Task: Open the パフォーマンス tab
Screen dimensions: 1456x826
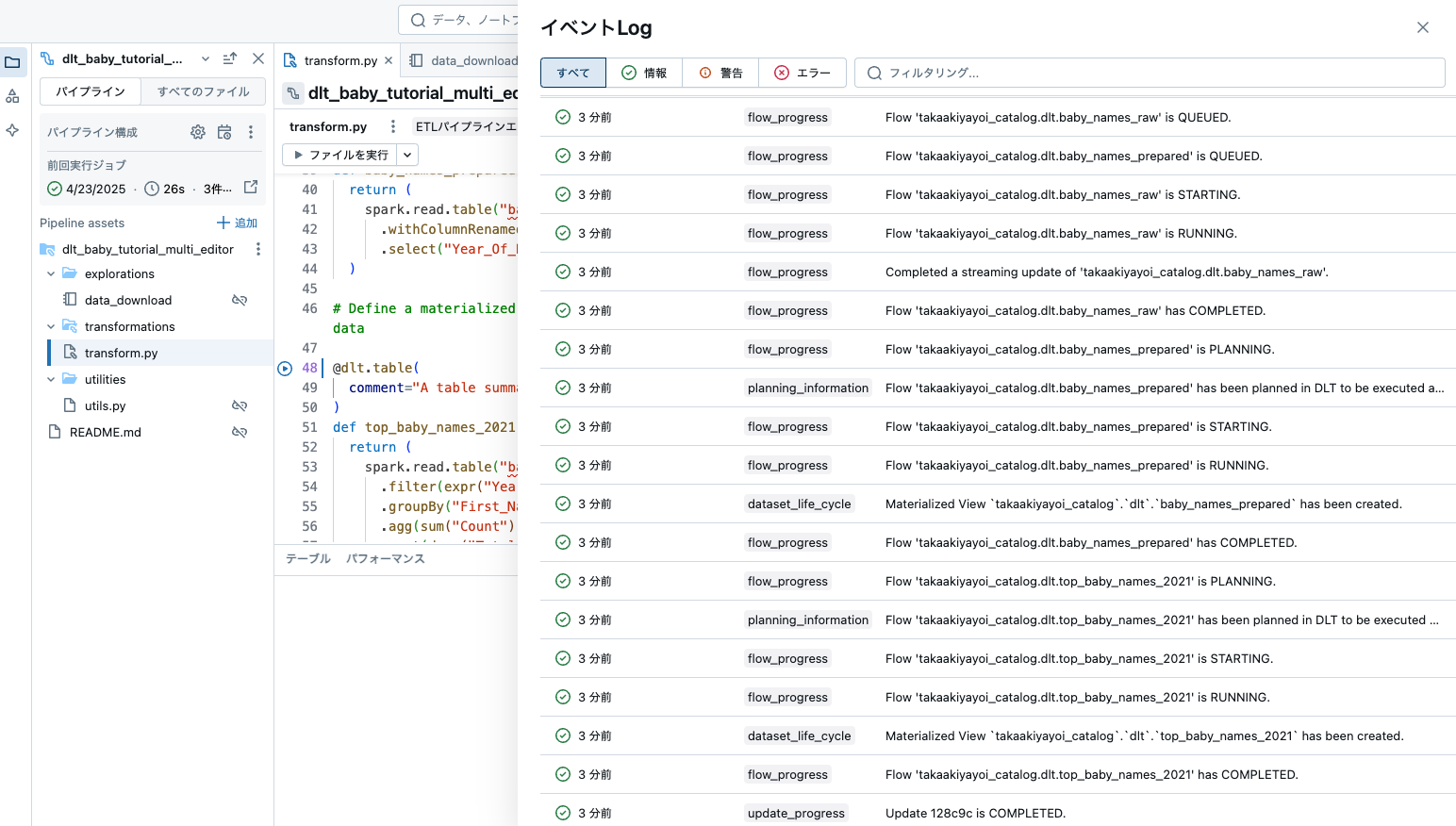Action: tap(388, 558)
